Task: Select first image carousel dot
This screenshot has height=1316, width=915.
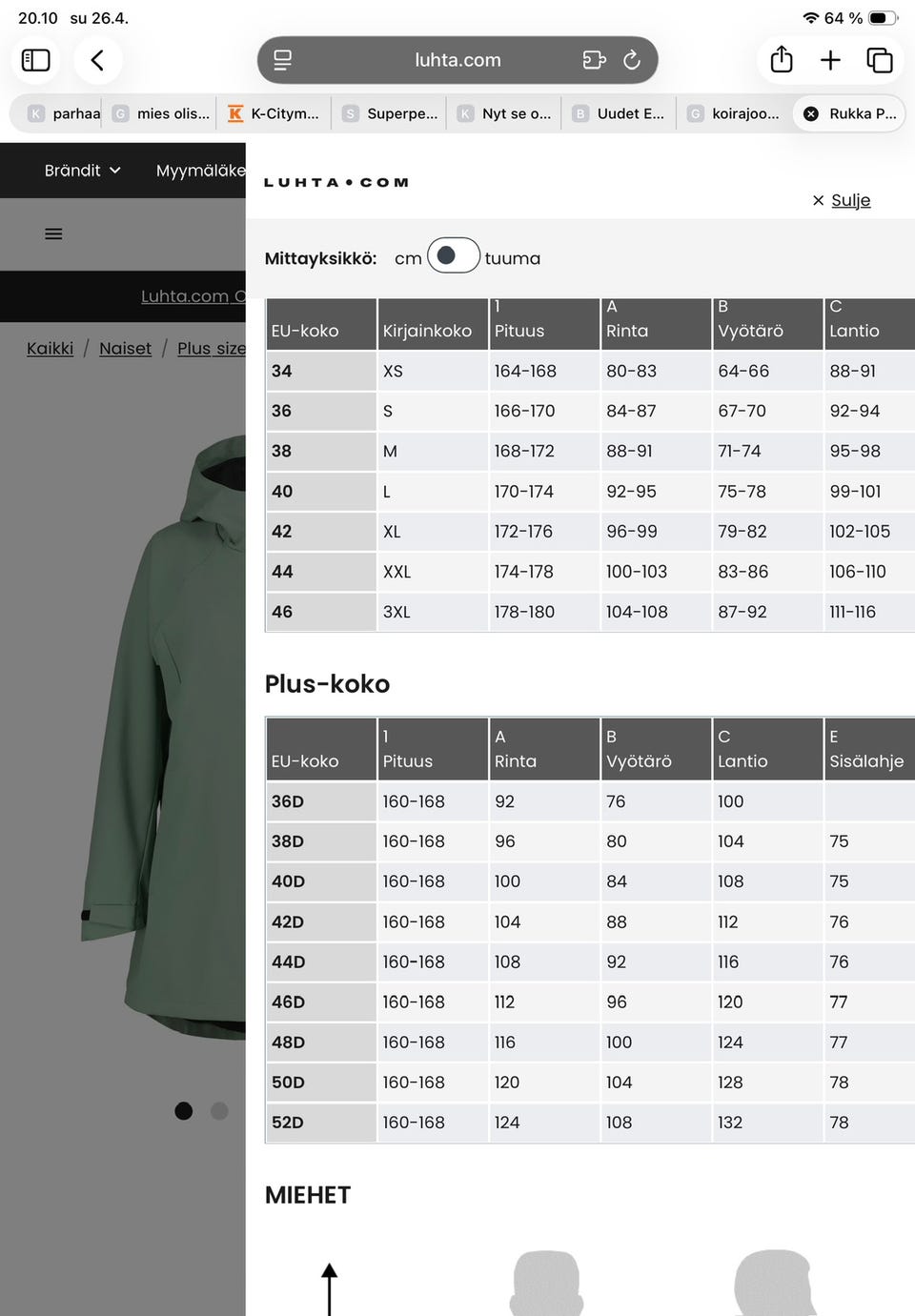Action: [x=184, y=1111]
